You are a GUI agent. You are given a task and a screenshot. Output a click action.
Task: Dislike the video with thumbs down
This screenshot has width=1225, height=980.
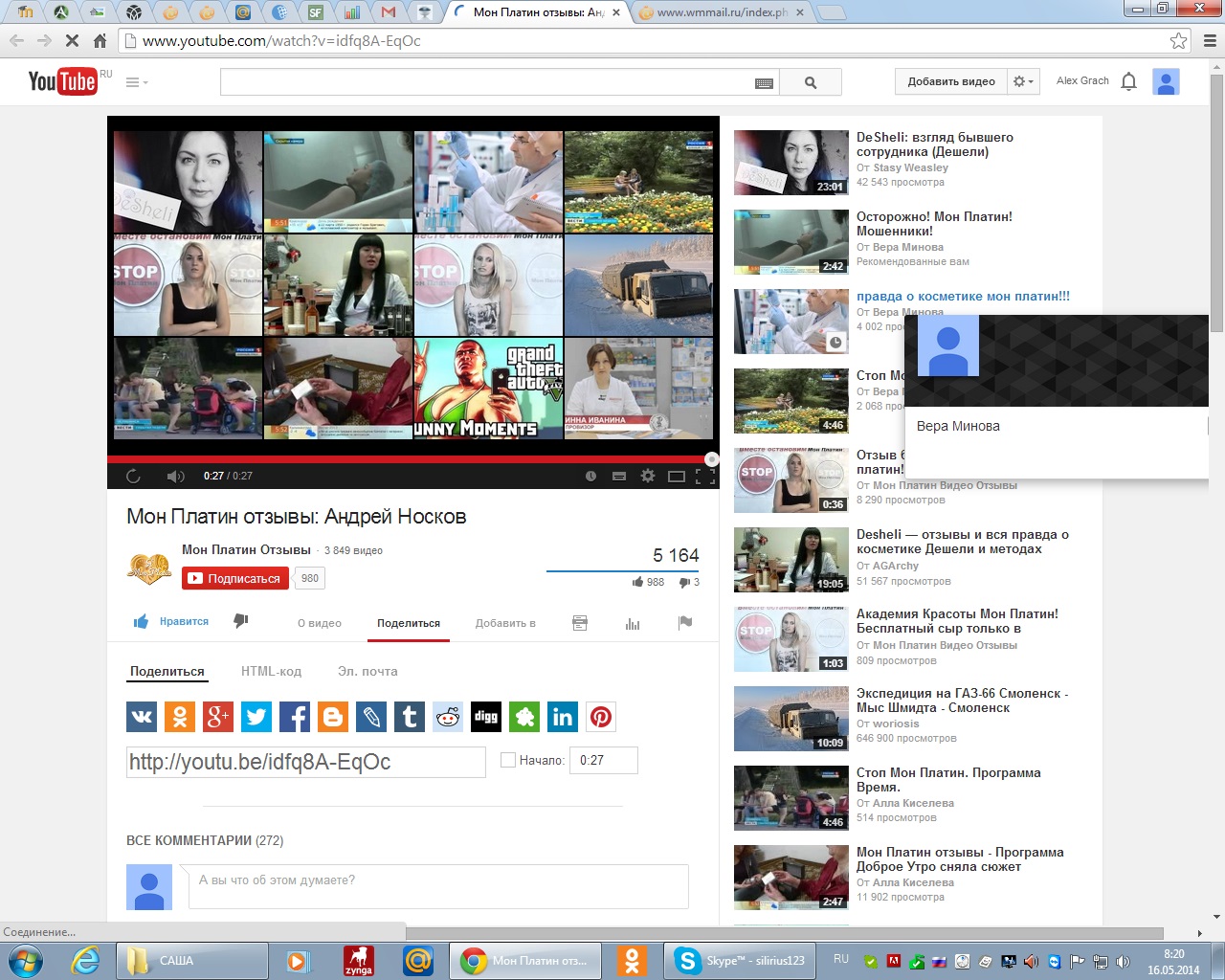click(x=241, y=621)
